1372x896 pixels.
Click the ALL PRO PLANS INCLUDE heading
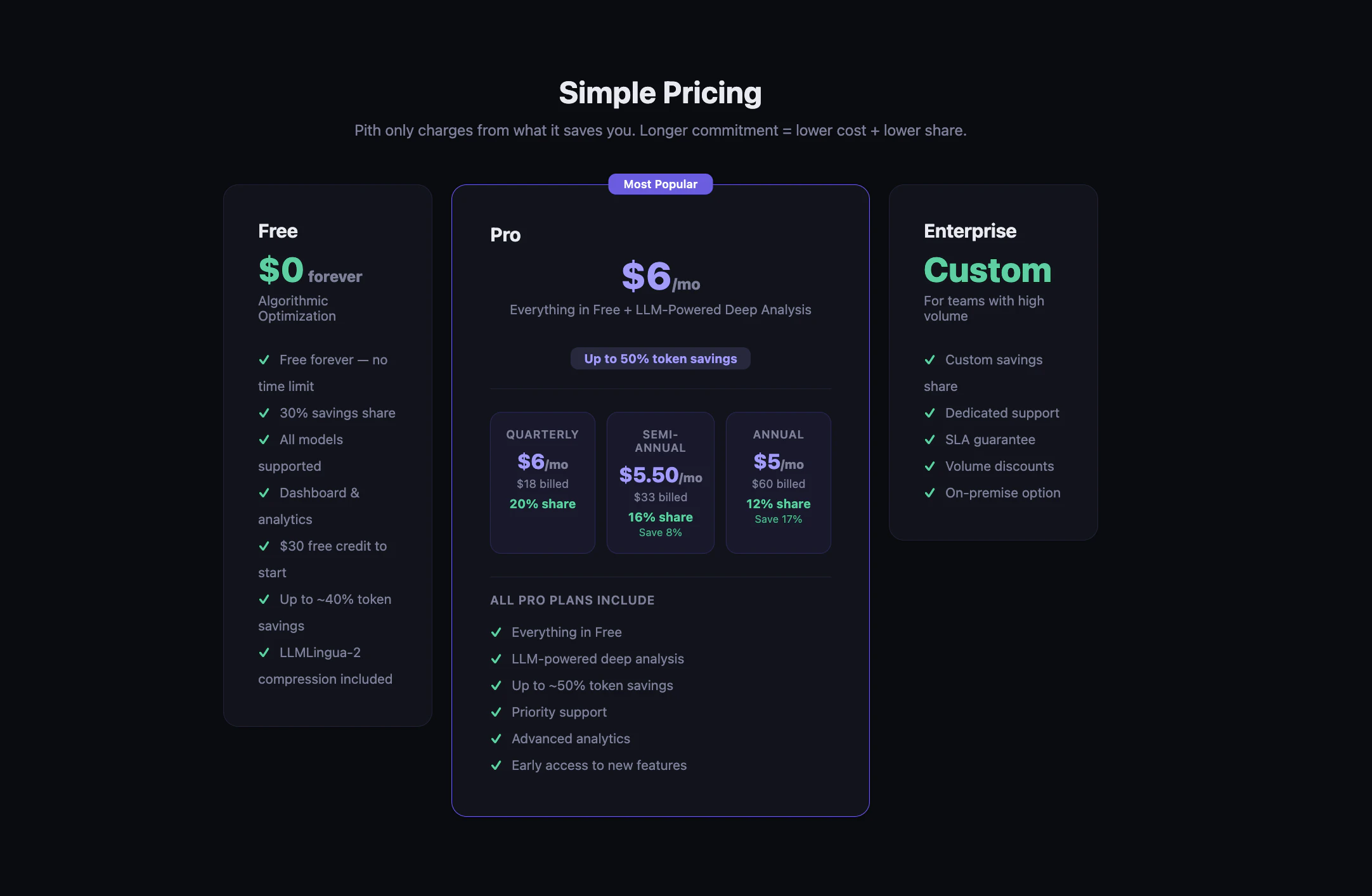click(x=572, y=600)
